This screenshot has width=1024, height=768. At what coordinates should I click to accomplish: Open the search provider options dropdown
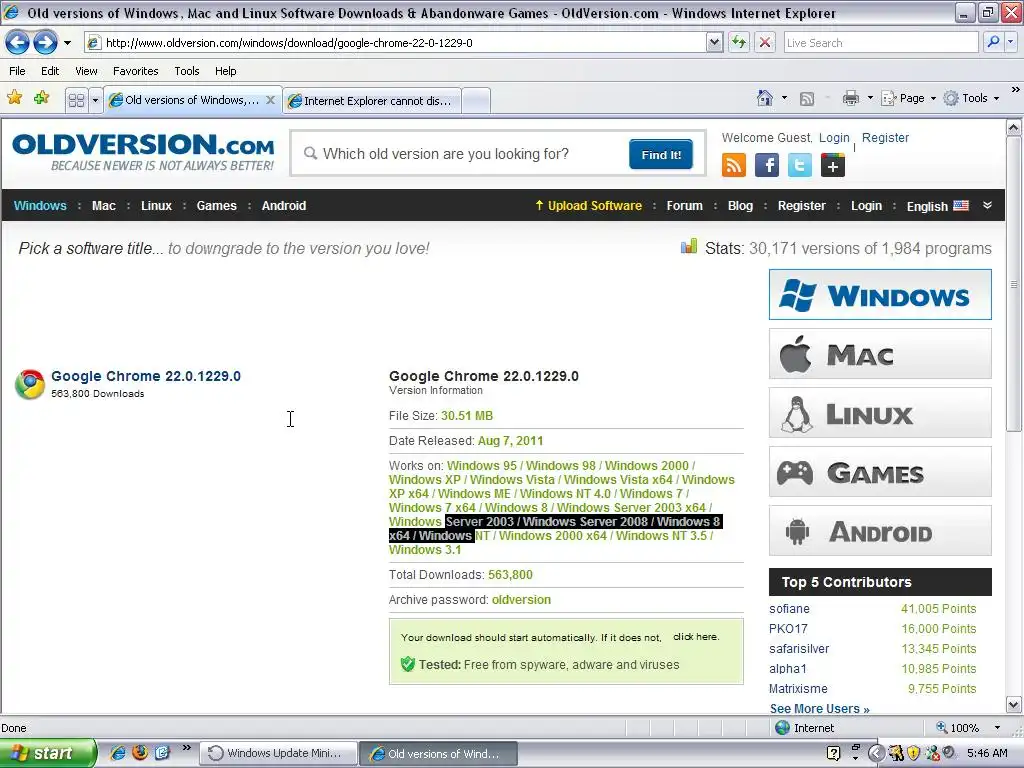(x=1010, y=42)
